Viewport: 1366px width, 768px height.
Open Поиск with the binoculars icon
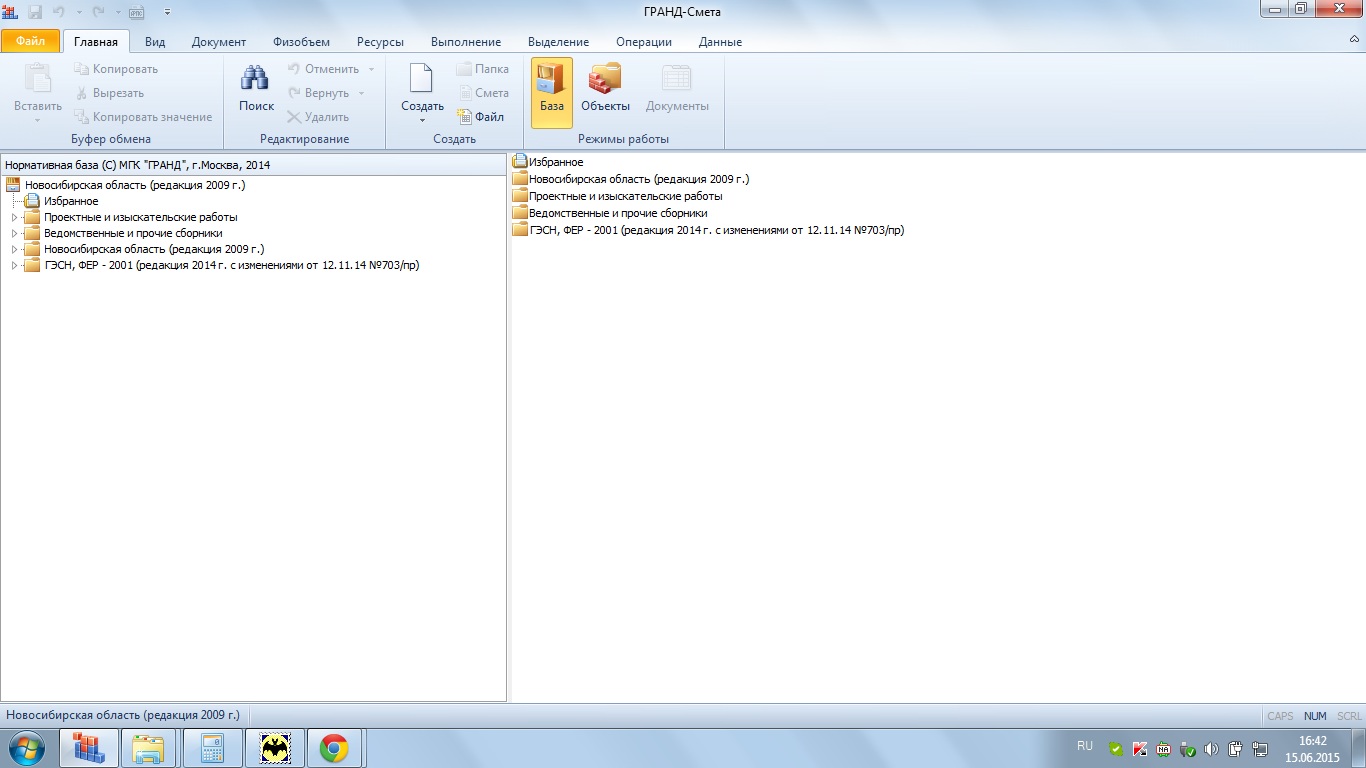256,88
